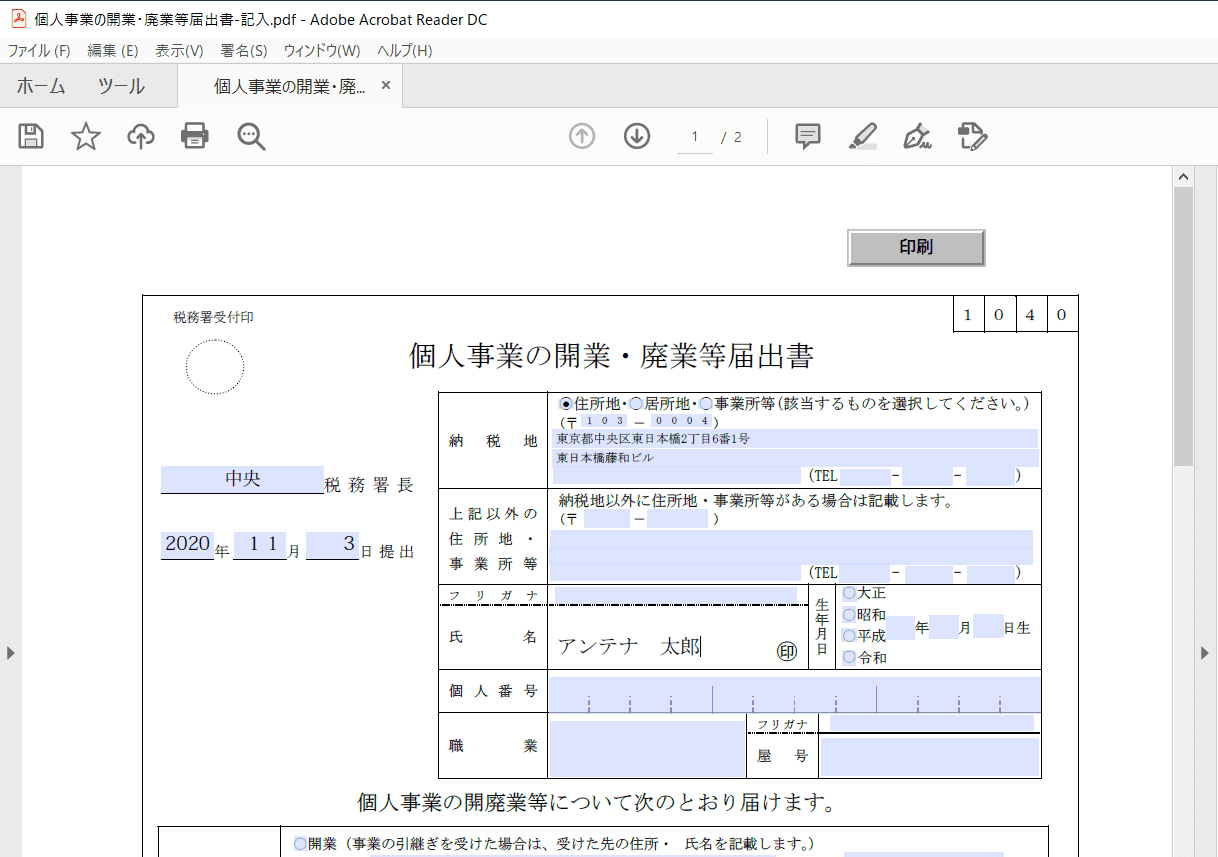The image size is (1218, 857).
Task: Expand the right tools pane arrow
Action: point(1205,653)
